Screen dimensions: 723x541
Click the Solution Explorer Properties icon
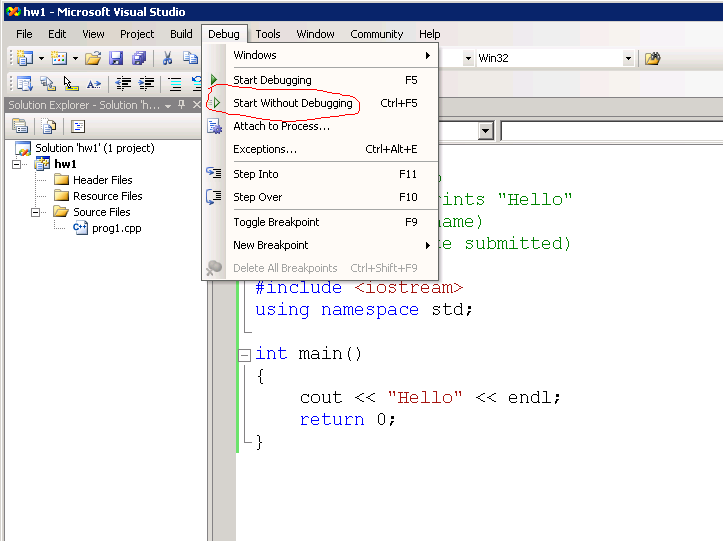pos(20,126)
